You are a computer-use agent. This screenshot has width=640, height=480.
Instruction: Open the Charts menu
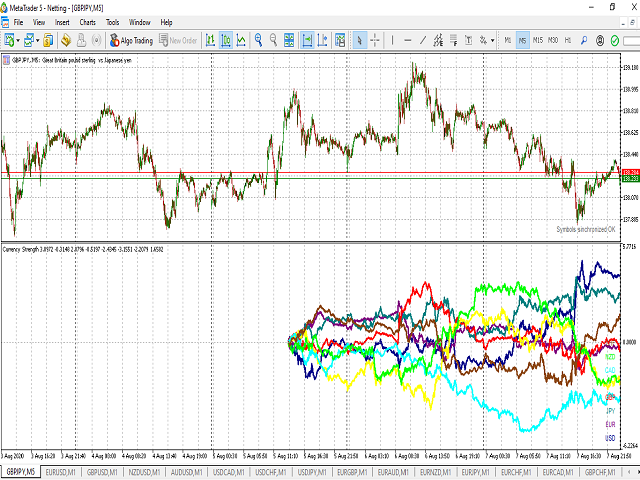coord(88,21)
